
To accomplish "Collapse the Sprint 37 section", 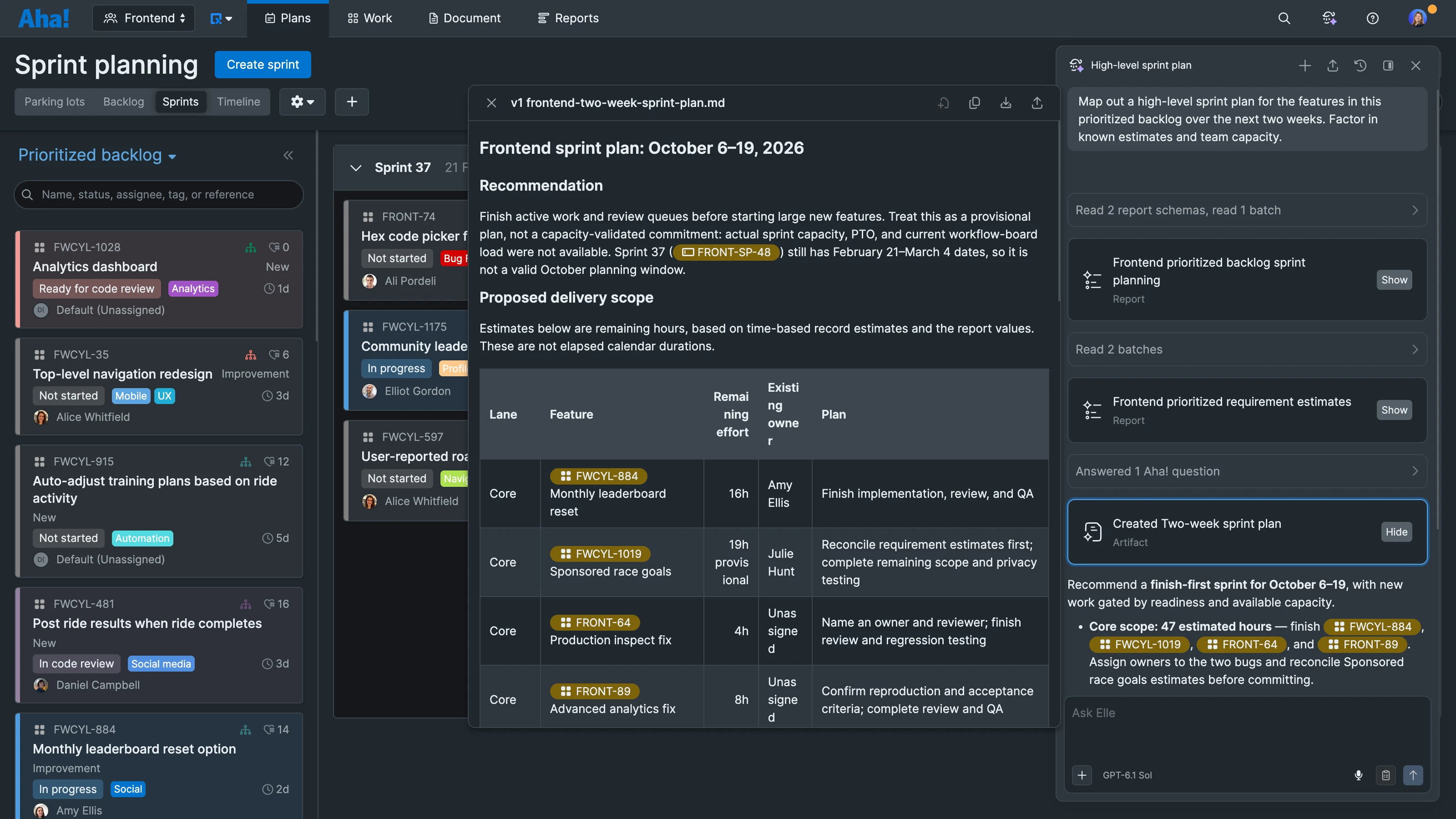I will (355, 168).
